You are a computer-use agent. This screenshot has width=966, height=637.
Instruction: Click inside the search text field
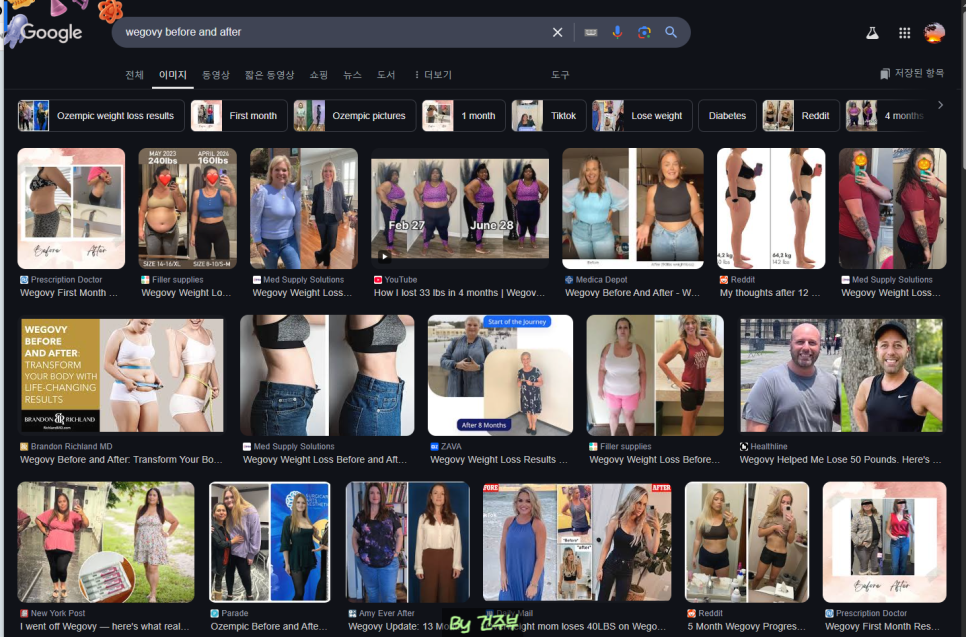[x=333, y=32]
